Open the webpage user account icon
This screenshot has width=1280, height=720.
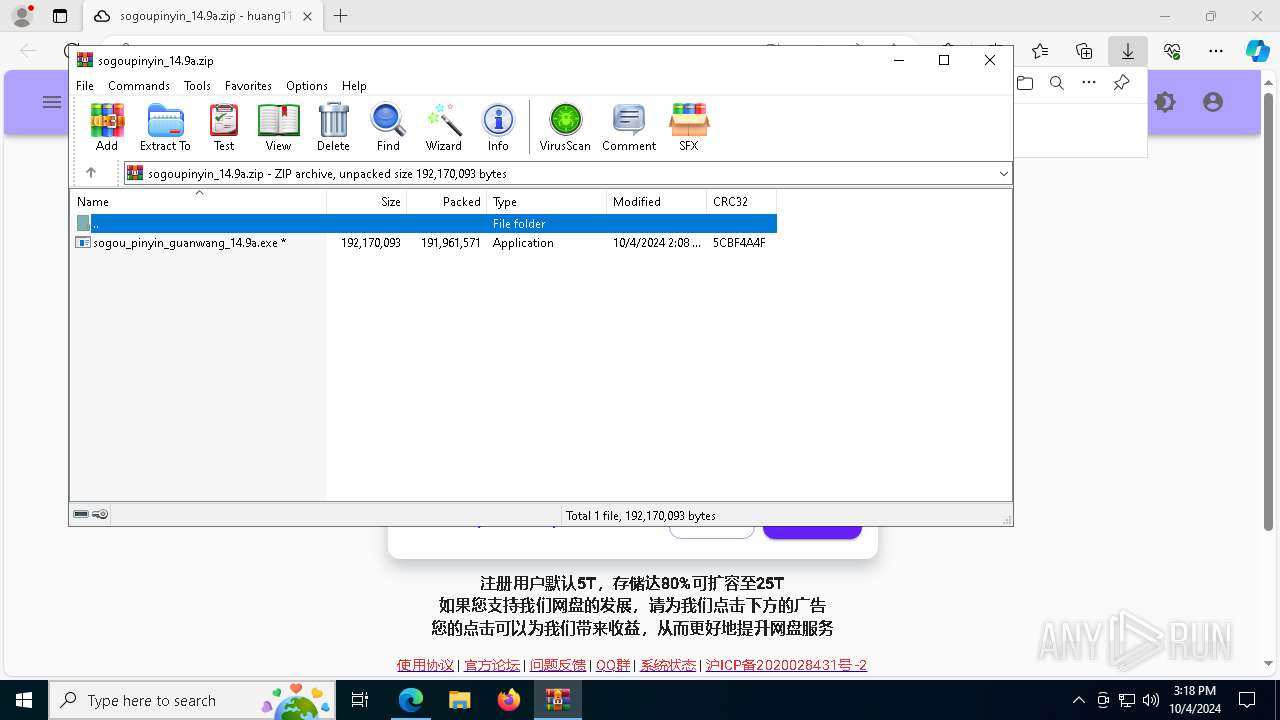click(1213, 102)
